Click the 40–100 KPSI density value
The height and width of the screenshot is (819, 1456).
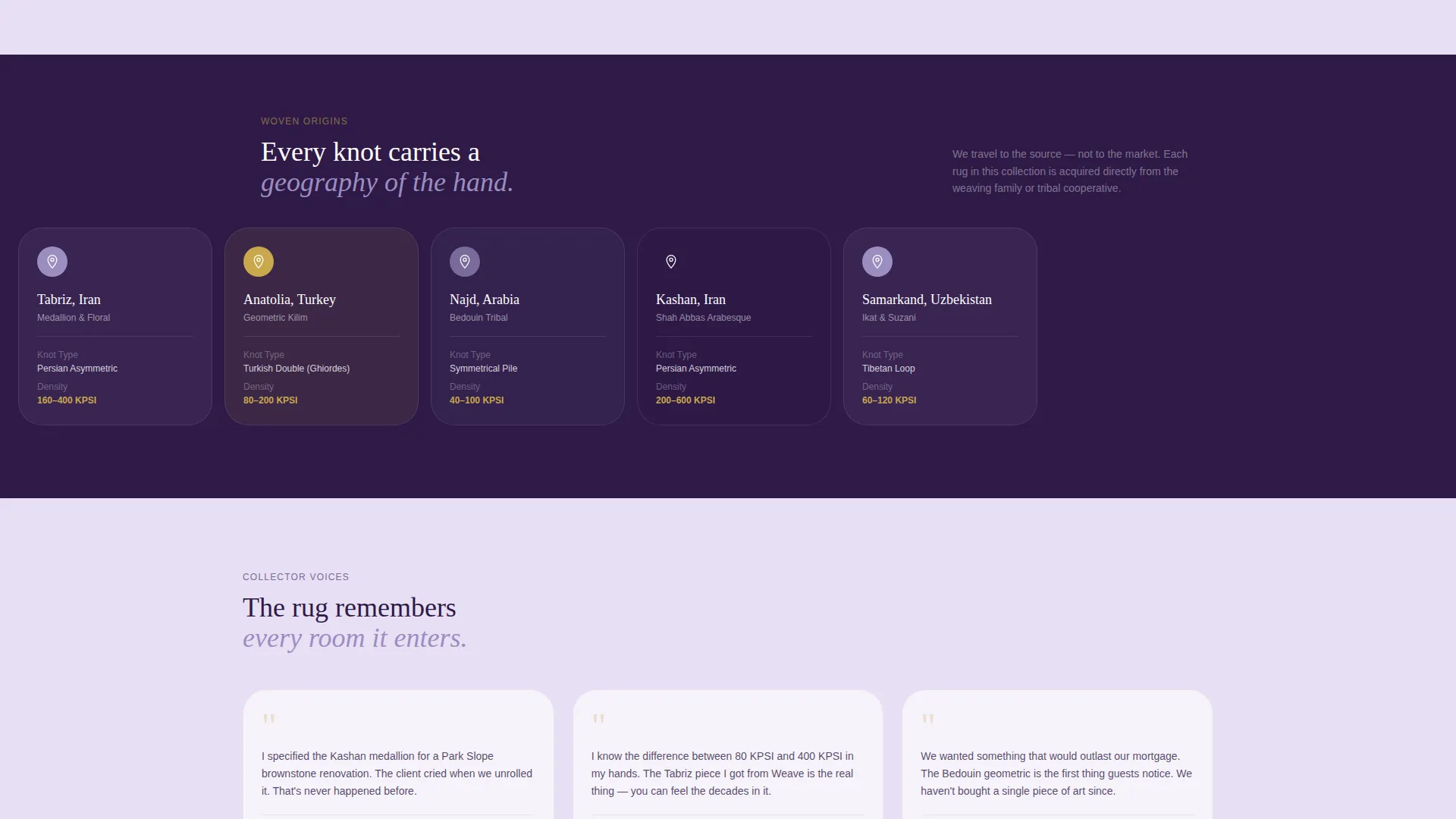click(477, 400)
